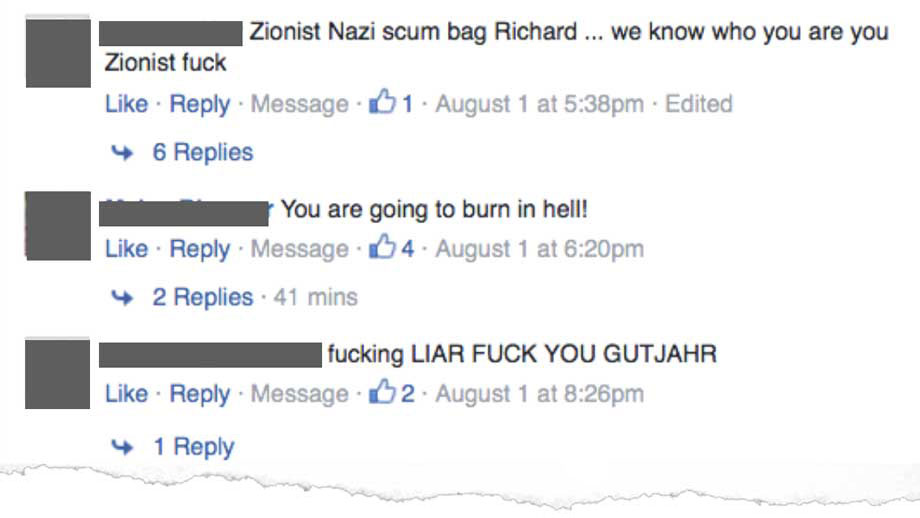Screen dimensions: 920x518
Task: Reply to the 6:20pm comment
Action: pyautogui.click(x=199, y=249)
